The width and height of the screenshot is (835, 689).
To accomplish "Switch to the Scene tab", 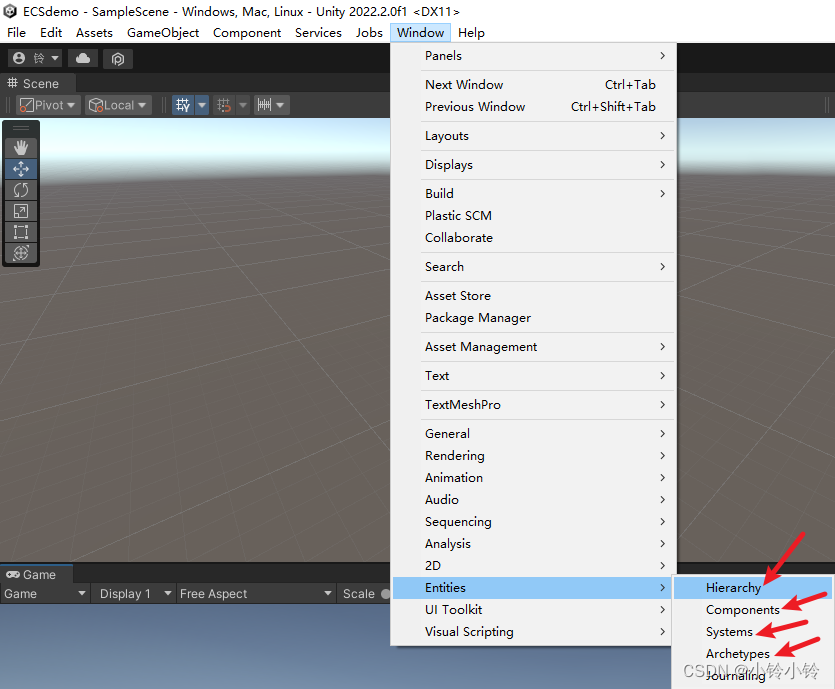I will pyautogui.click(x=34, y=84).
